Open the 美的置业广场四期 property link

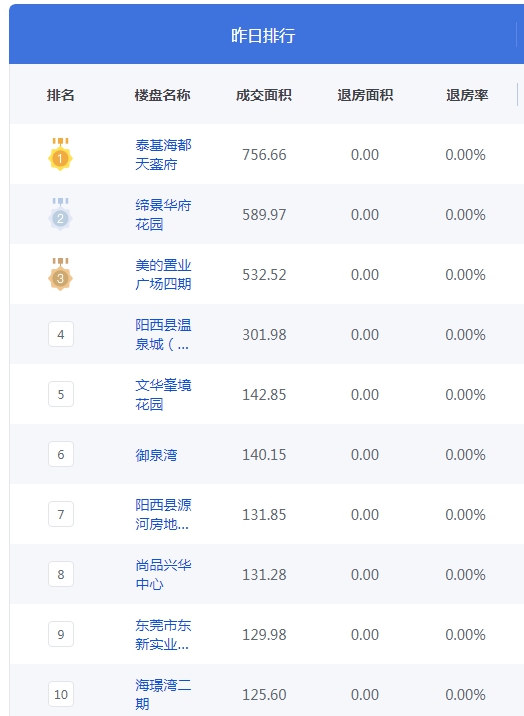163,274
